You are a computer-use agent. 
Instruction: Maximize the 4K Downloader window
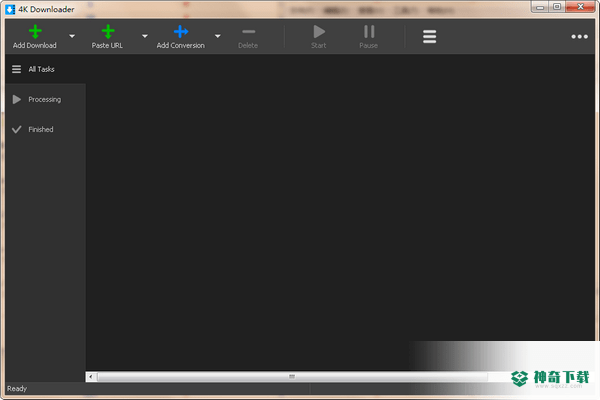pos(557,7)
